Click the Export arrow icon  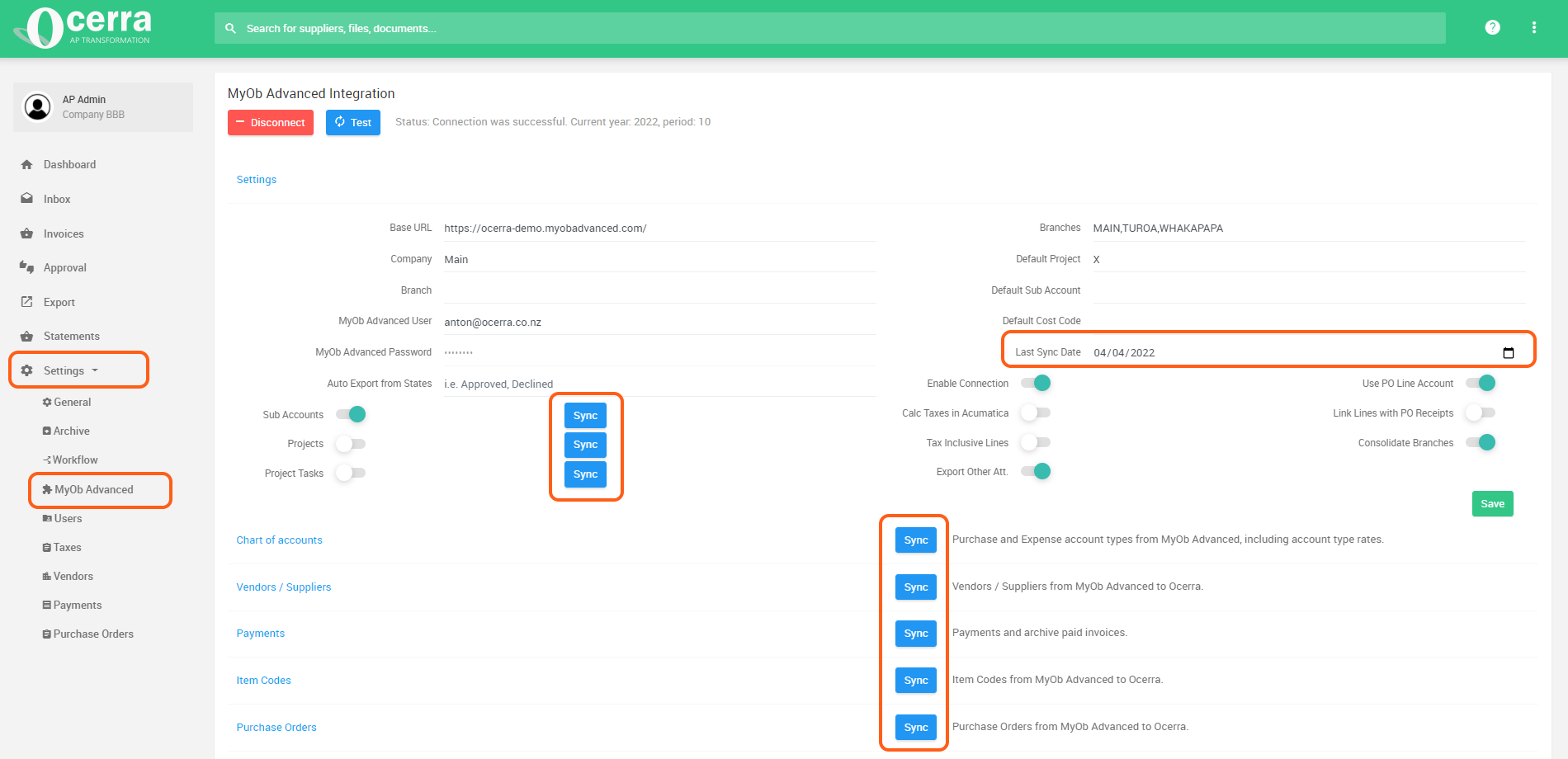pyautogui.click(x=27, y=302)
